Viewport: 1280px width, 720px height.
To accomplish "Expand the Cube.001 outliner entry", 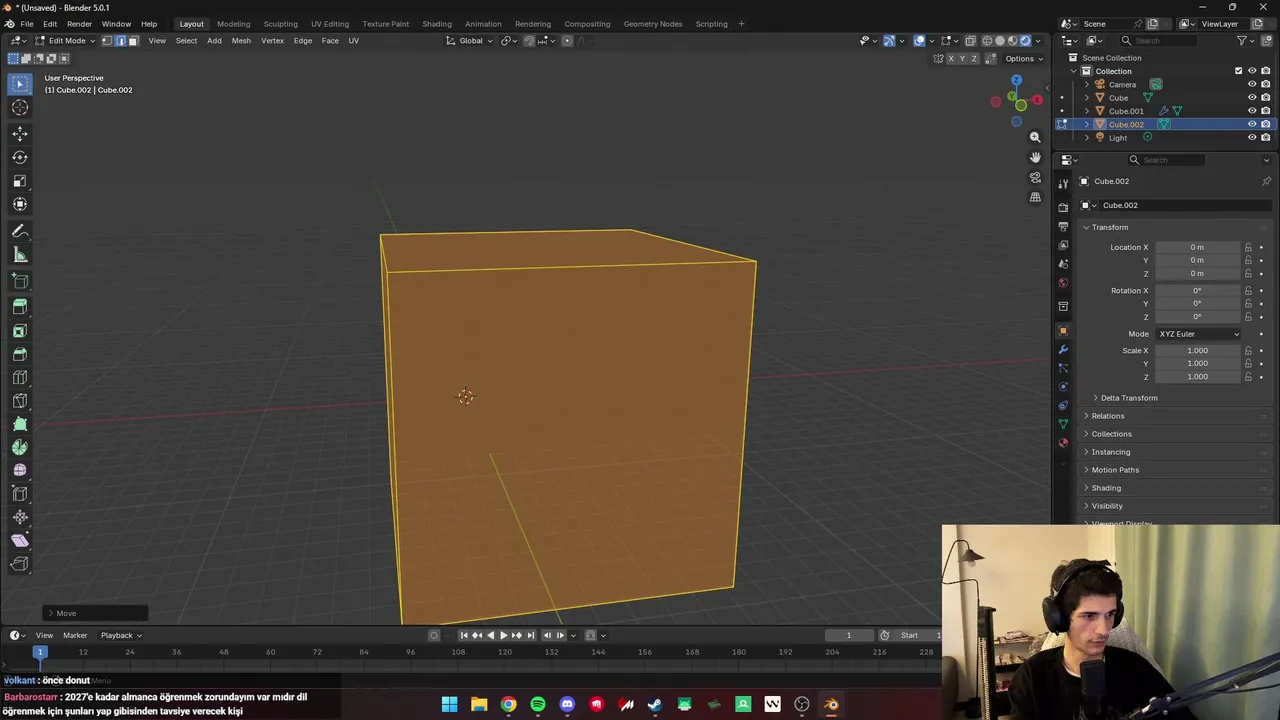I will pos(1087,111).
